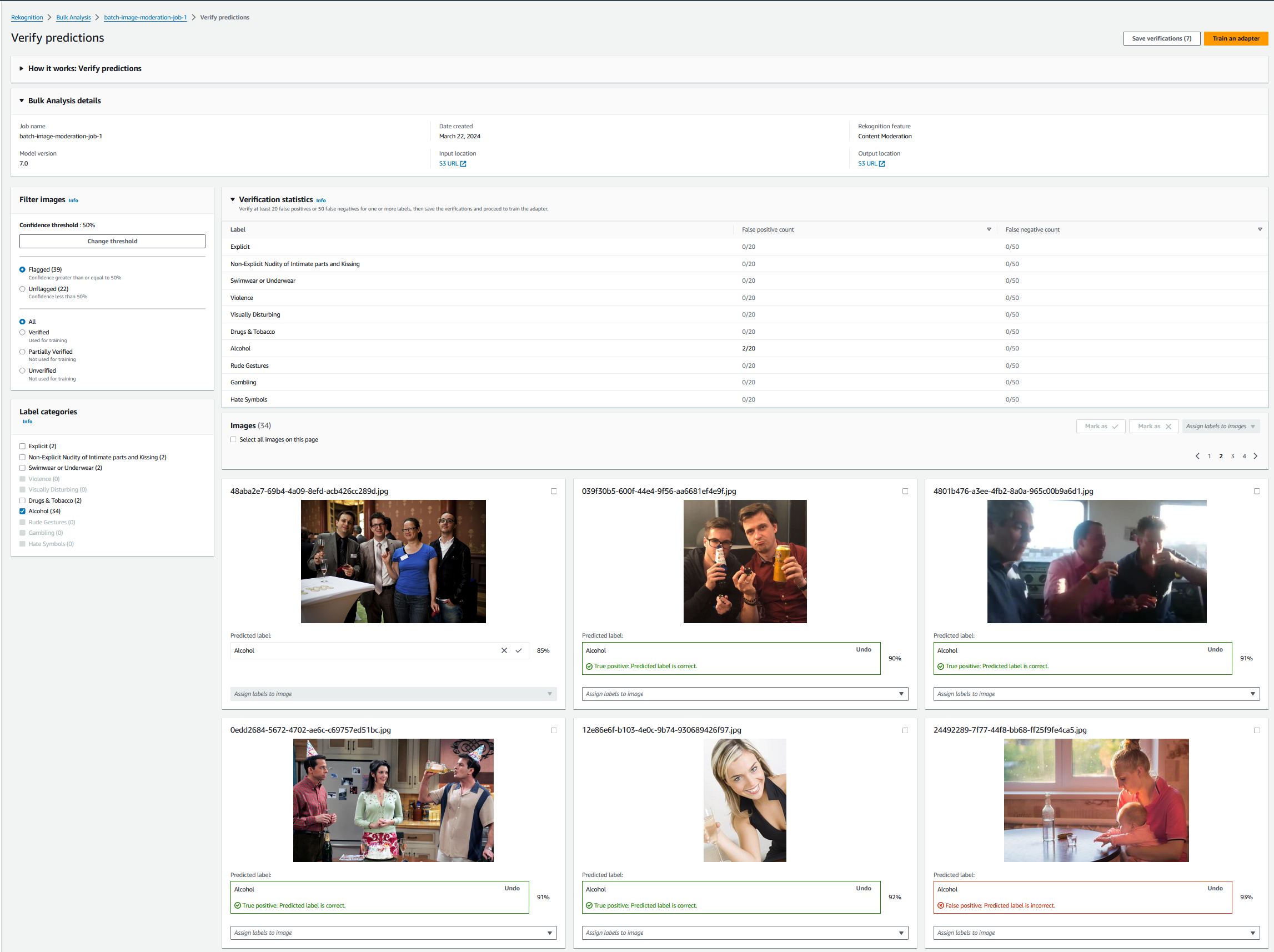Go to the previous page of images using the arrow

pos(1197,456)
